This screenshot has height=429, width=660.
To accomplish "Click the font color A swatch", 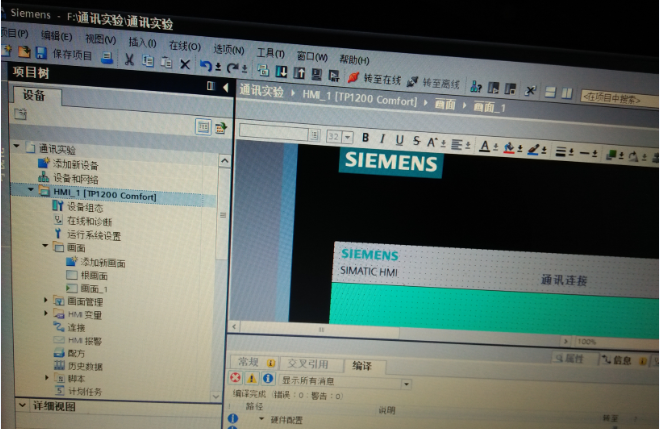I will (484, 147).
